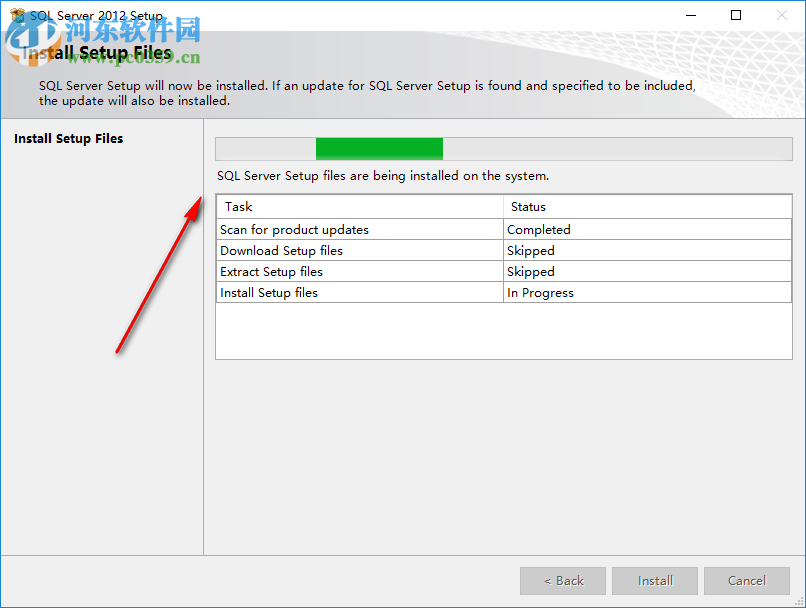Select the 'Extract Setup files' task cell

click(360, 272)
